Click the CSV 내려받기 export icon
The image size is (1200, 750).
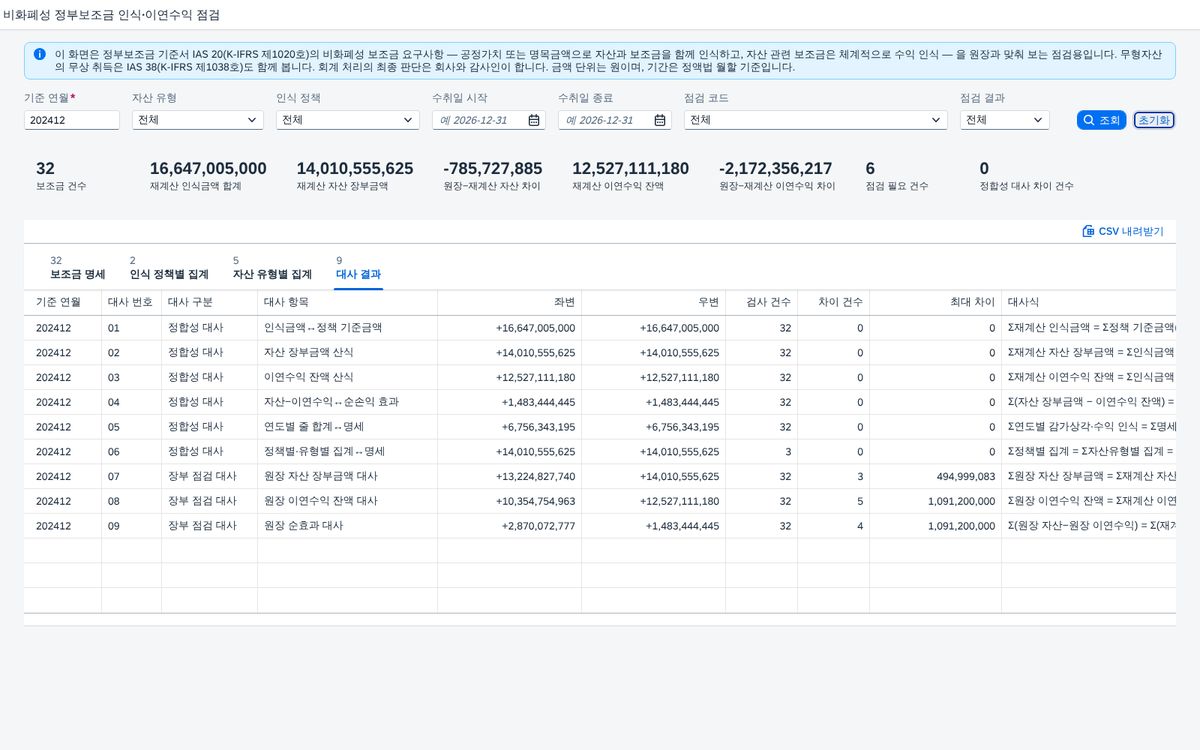[1088, 231]
